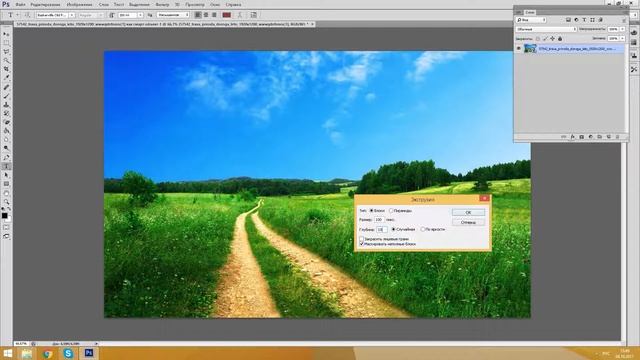Open the layer blend mode dropdown
Image resolution: width=640 pixels, height=360 pixels.
(x=546, y=29)
